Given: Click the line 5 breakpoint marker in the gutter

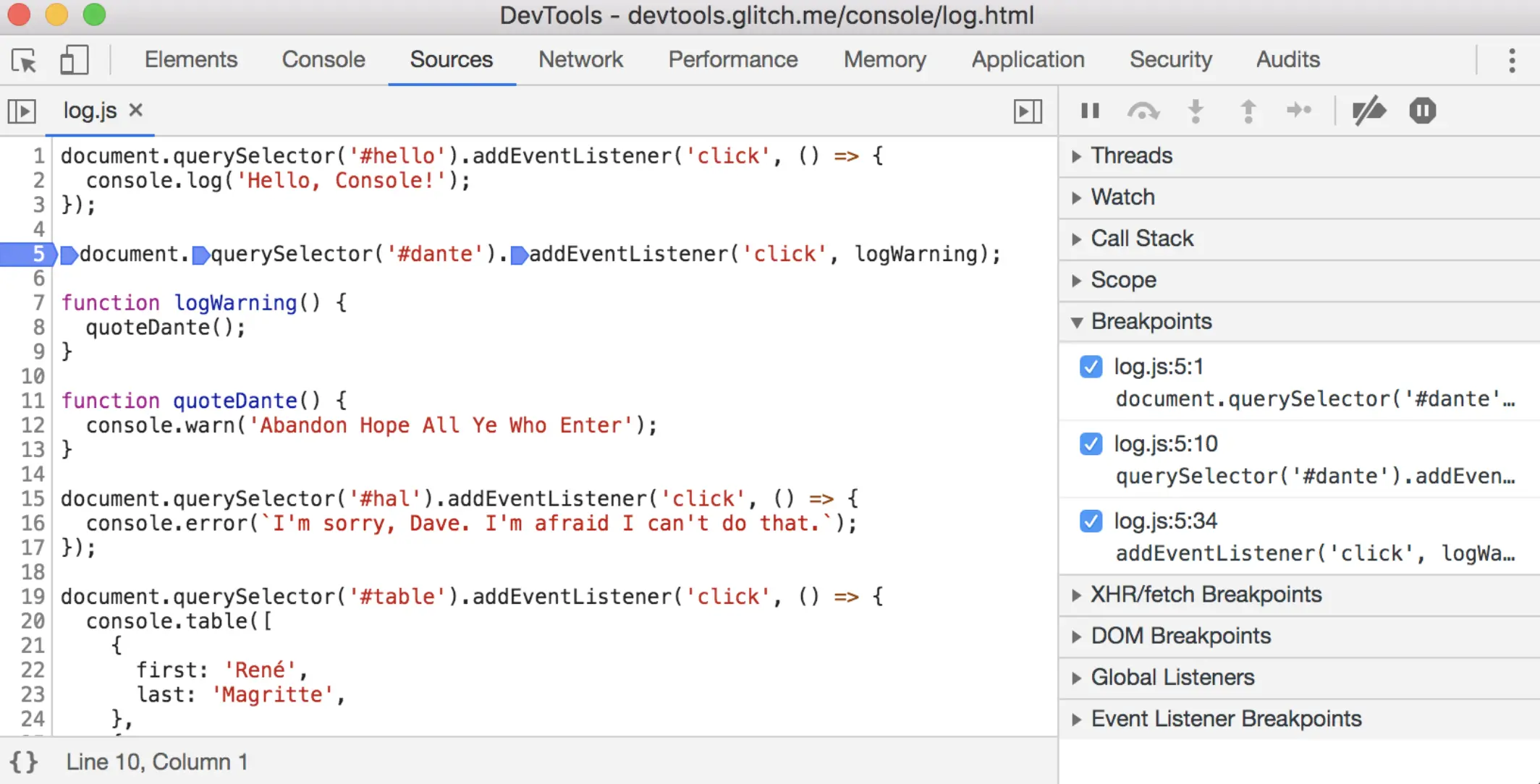Looking at the screenshot, I should tap(29, 255).
